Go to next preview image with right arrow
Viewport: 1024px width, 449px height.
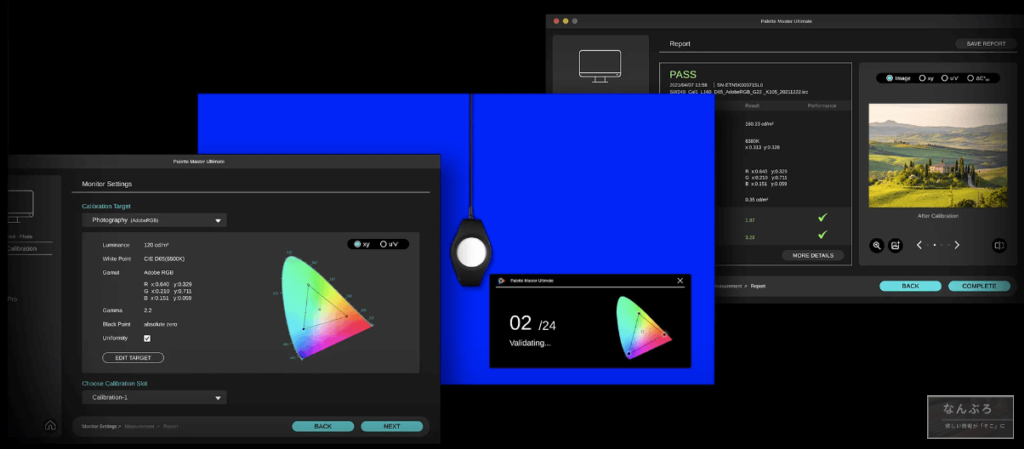pos(957,245)
